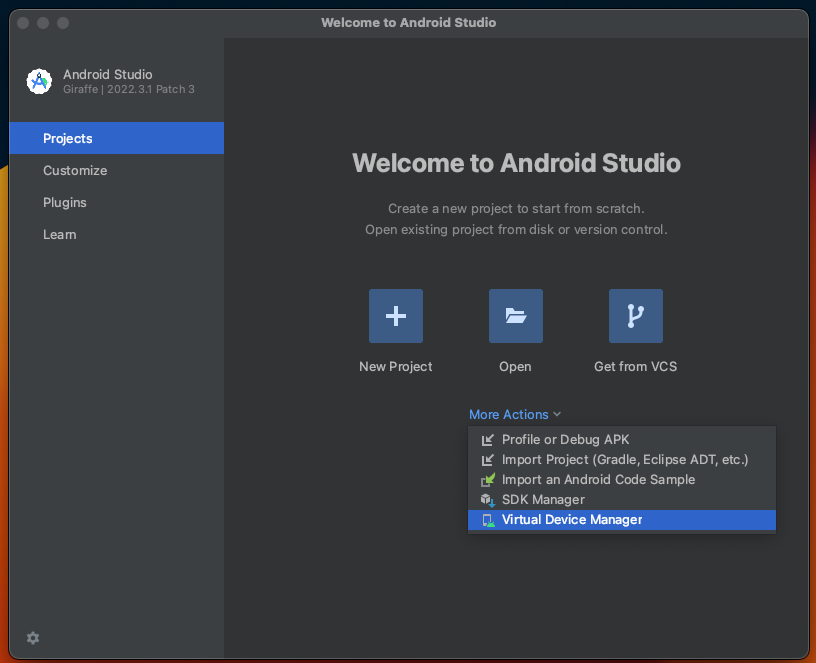Click the Virtual Device Manager phone icon

pos(488,520)
